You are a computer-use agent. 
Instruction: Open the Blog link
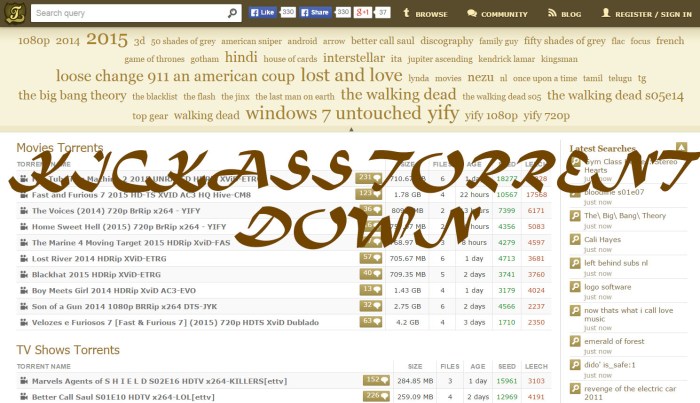coord(565,14)
